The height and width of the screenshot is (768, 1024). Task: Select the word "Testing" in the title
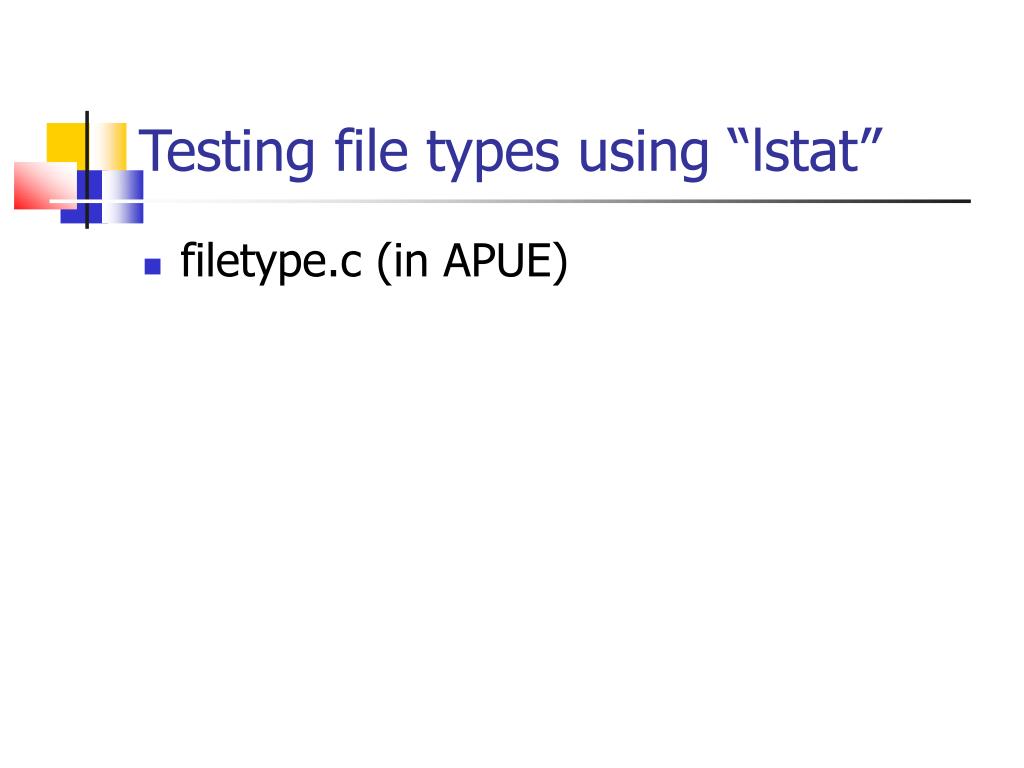(x=227, y=152)
